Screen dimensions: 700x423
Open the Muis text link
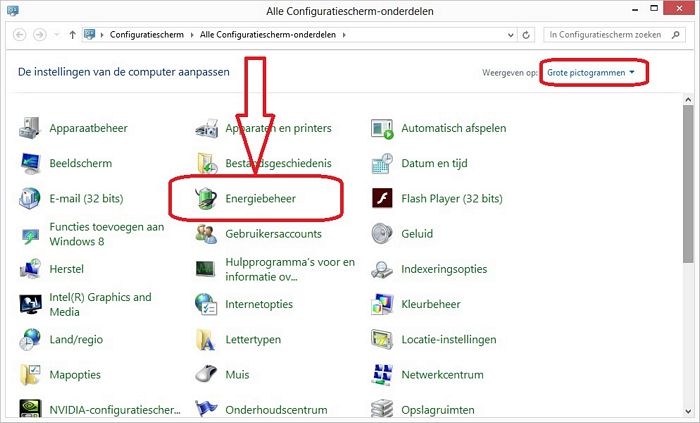pos(237,375)
